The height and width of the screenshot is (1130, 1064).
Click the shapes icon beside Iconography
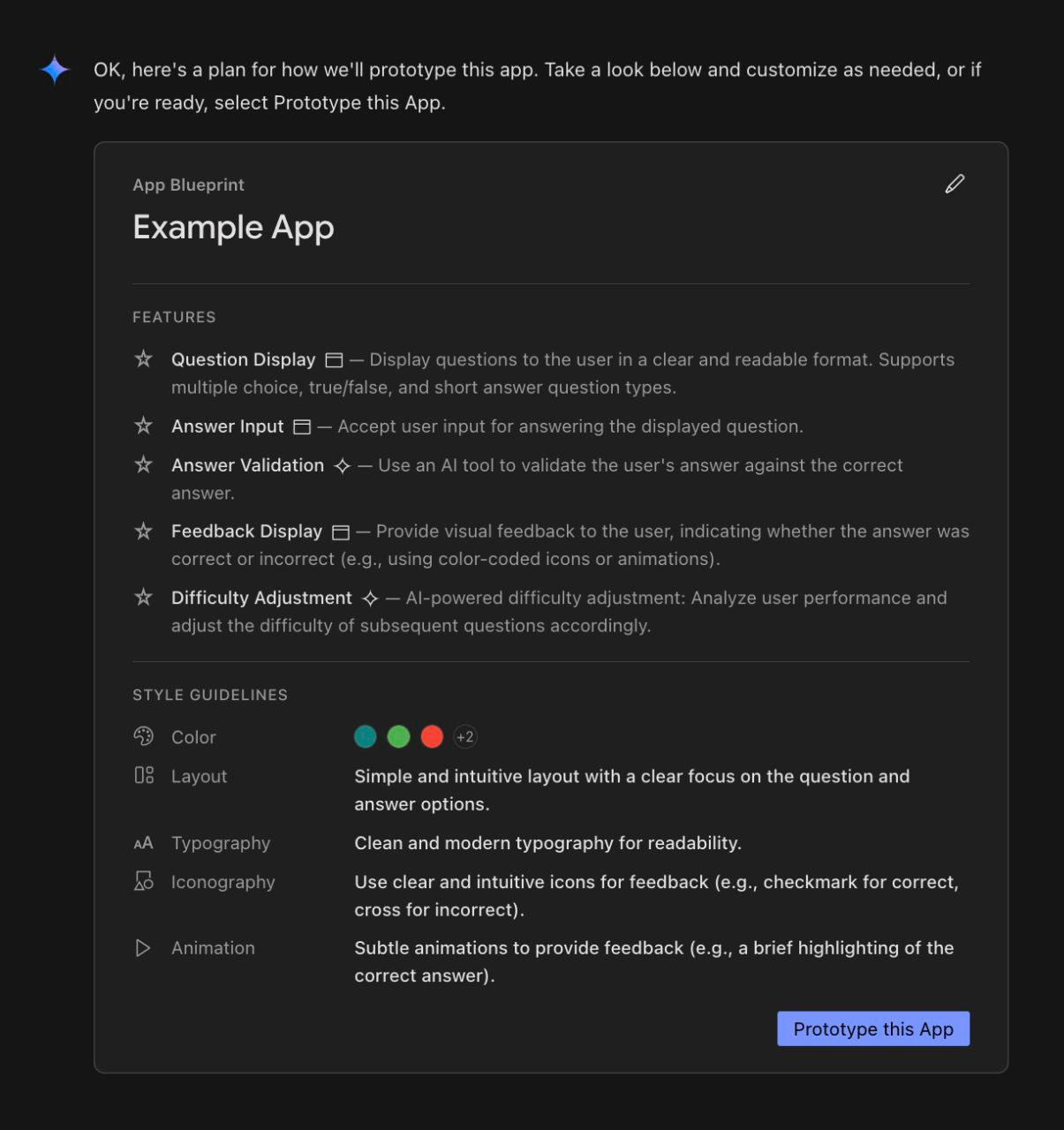click(143, 881)
